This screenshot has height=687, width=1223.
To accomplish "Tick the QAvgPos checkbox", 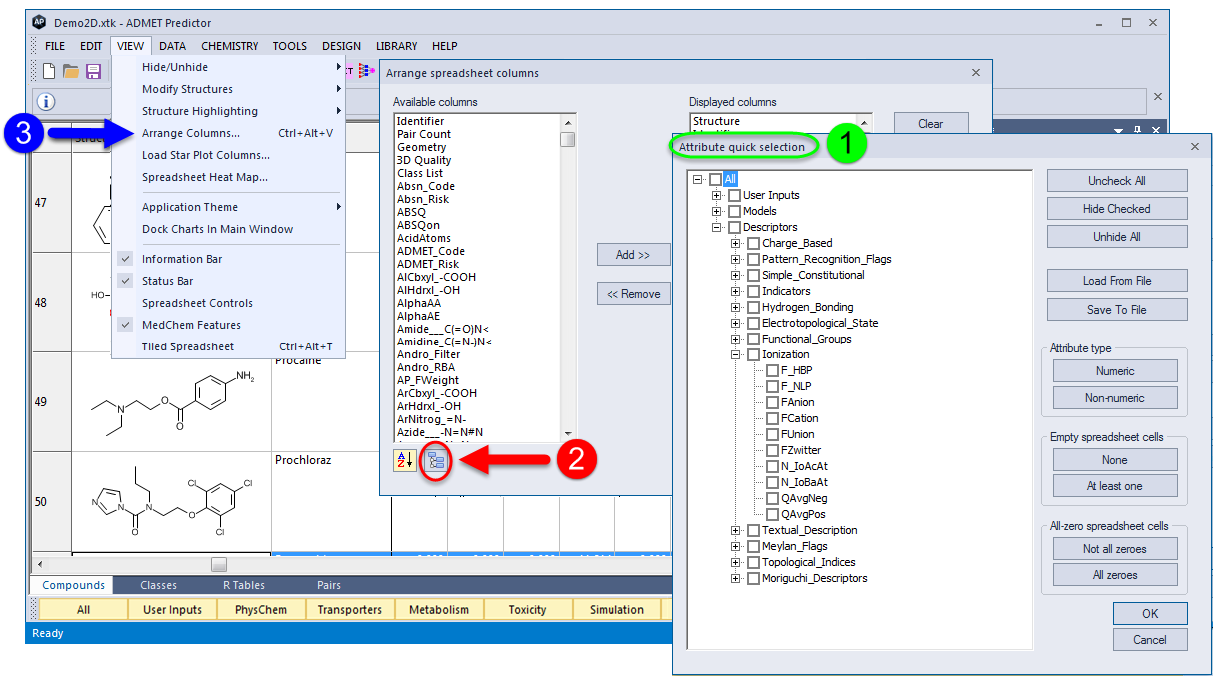I will [772, 514].
